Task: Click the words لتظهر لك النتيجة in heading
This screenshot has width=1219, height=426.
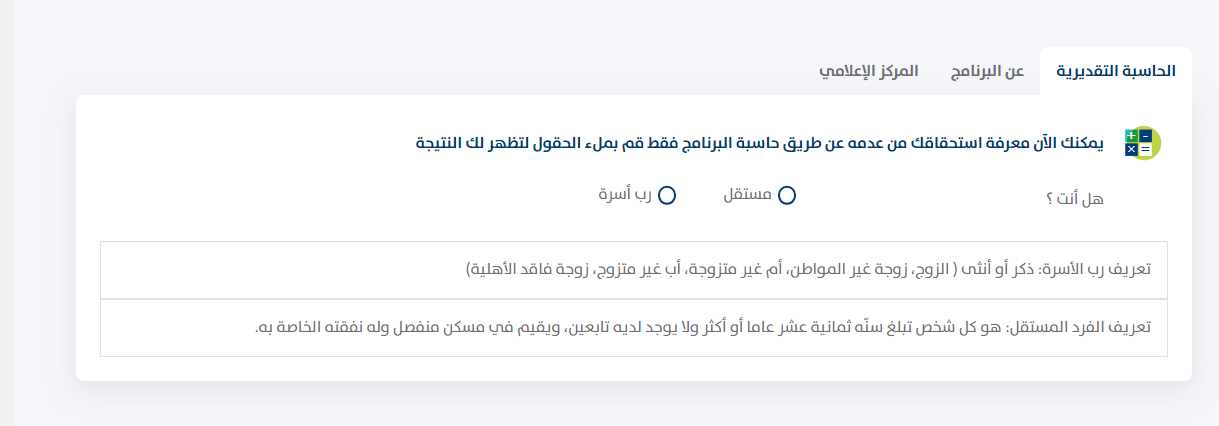Action: pos(465,143)
